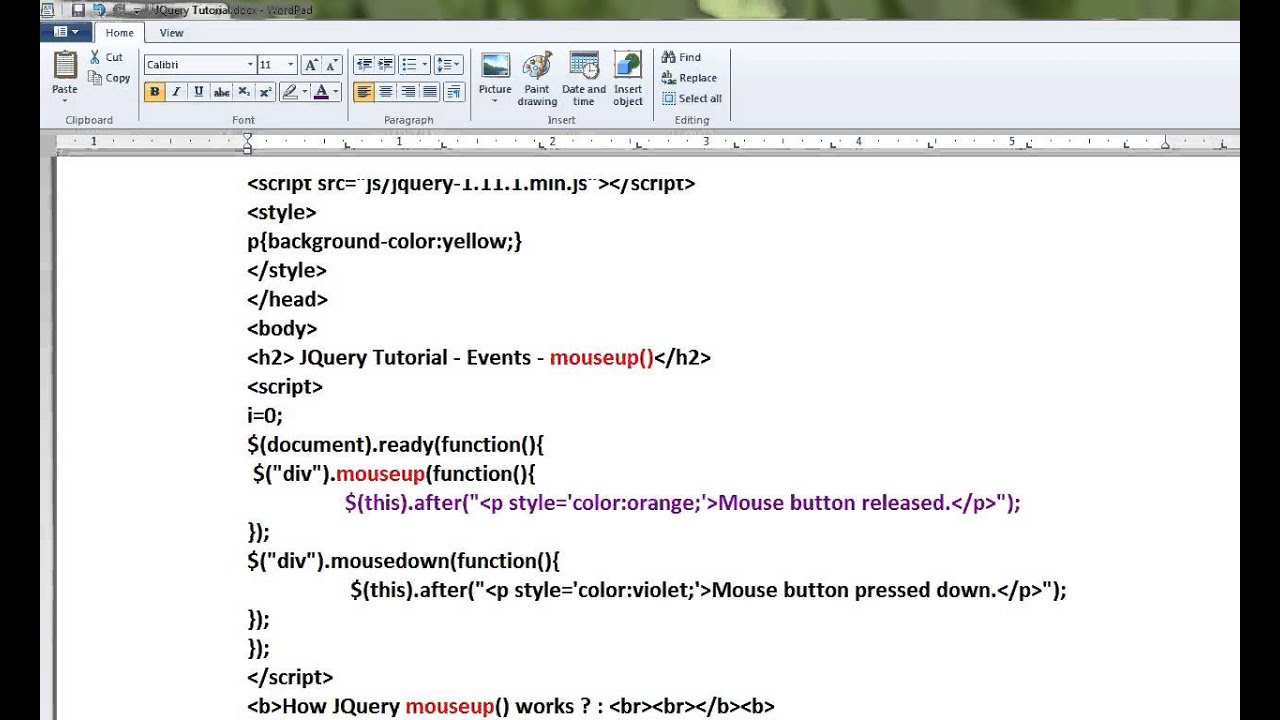Toggle Subscript formatting
This screenshot has width=1280, height=720.
[x=244, y=92]
